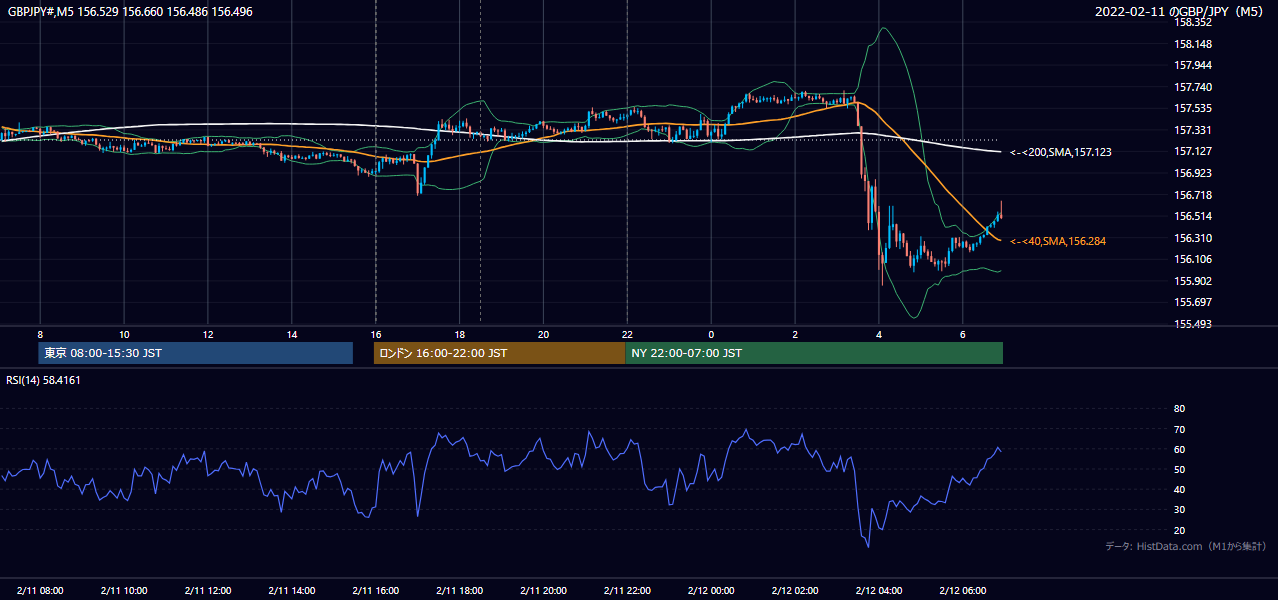Click the hour tick 10 under price chart
The height and width of the screenshot is (600, 1278).
pyautogui.click(x=124, y=334)
